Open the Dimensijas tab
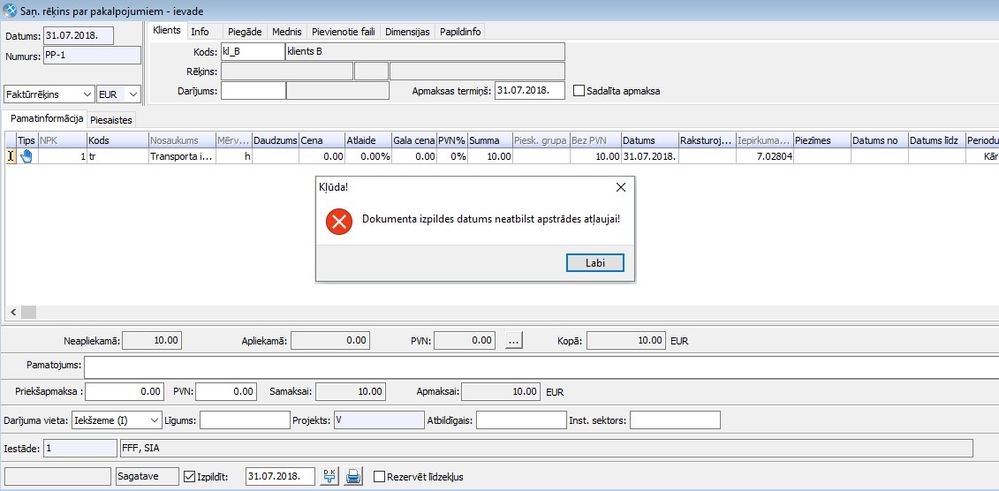 408,31
